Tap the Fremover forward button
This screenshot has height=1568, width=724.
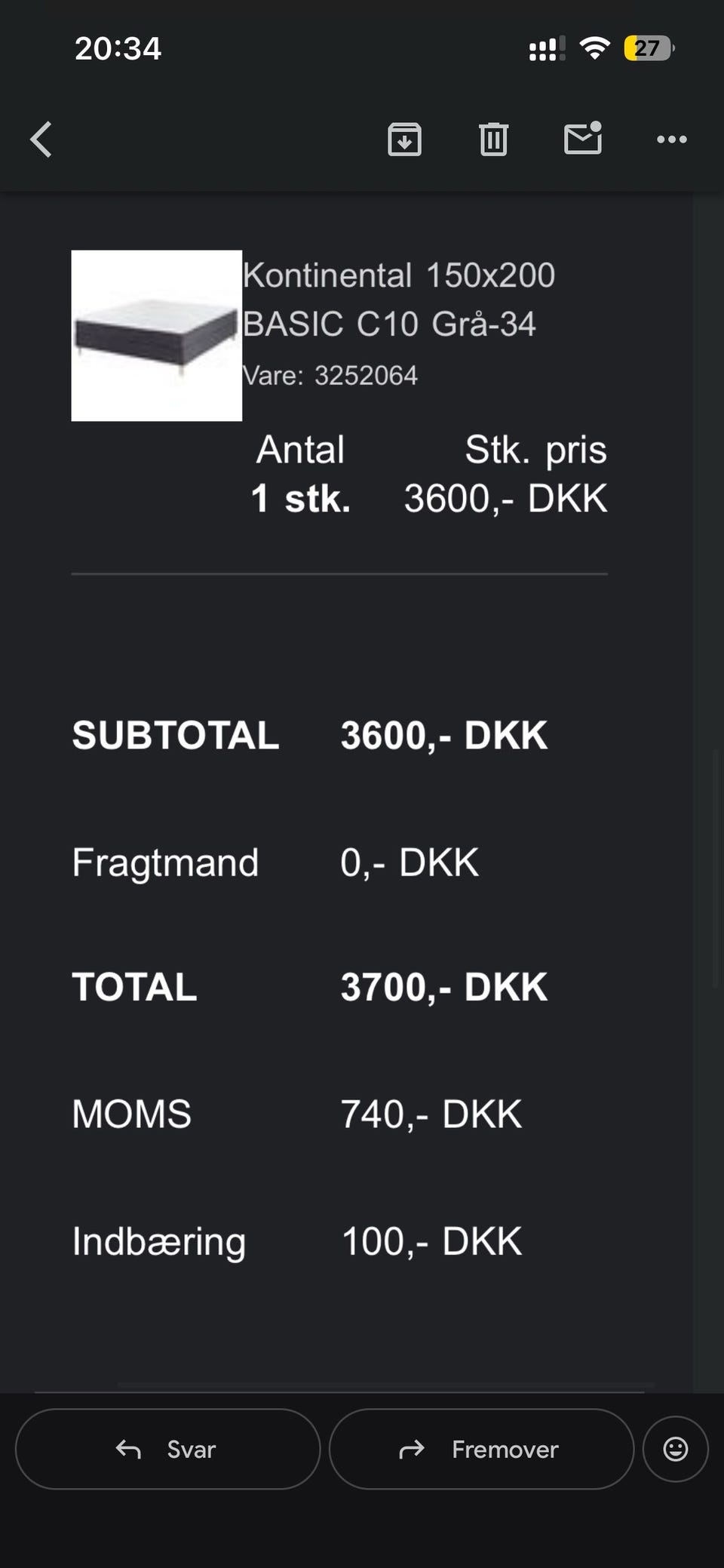click(x=481, y=1449)
